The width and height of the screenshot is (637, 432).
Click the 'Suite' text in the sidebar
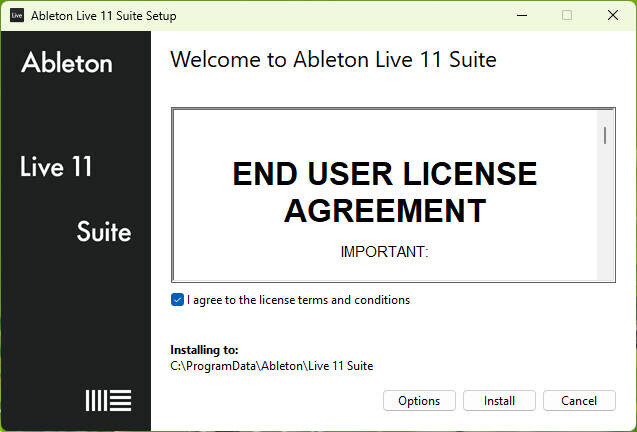[x=104, y=232]
